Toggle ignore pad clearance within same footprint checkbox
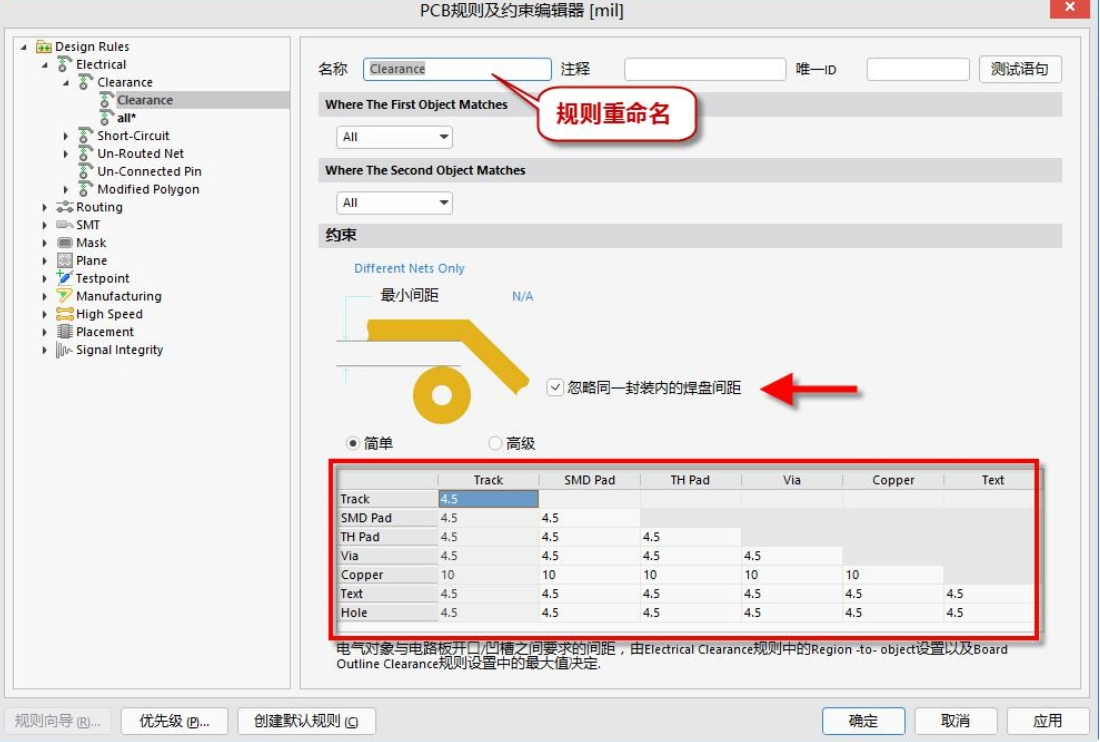This screenshot has width=1100, height=742. click(x=555, y=387)
